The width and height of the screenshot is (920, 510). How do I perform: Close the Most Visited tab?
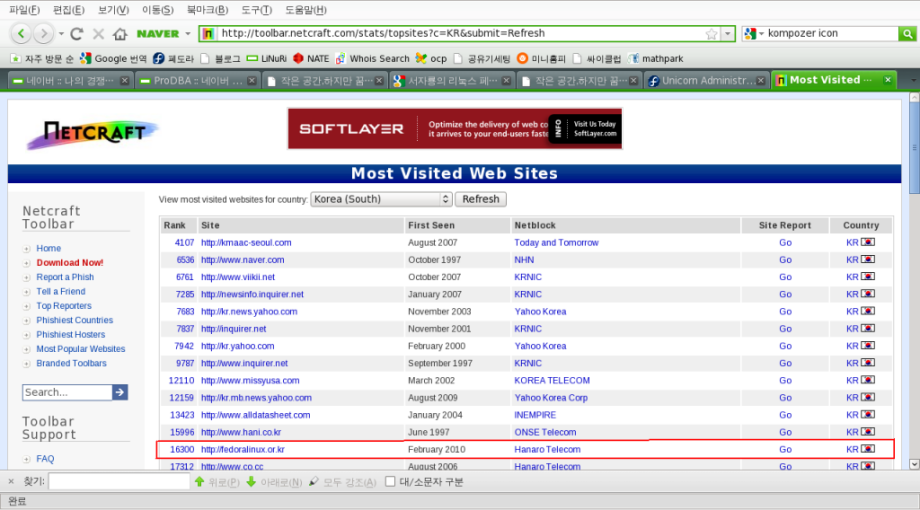888,80
